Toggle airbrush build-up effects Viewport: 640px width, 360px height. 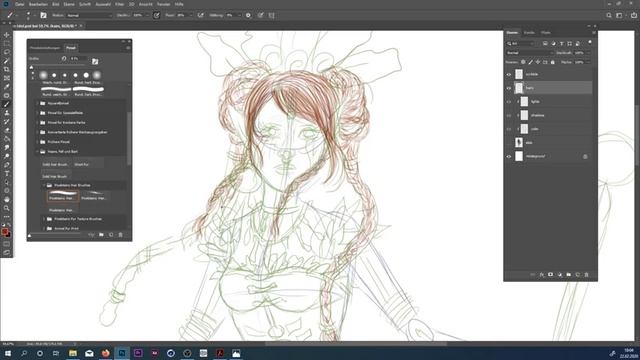pos(201,15)
